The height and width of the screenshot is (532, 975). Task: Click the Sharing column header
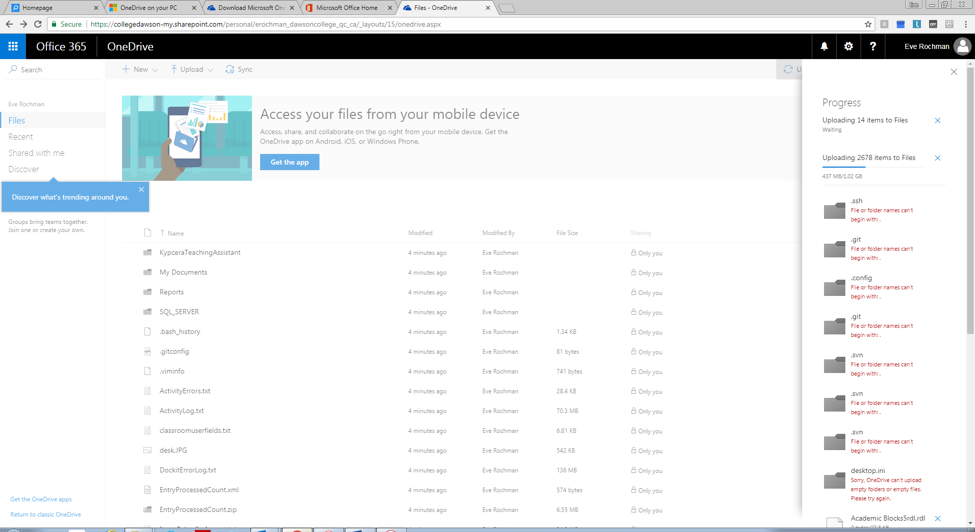coord(640,233)
